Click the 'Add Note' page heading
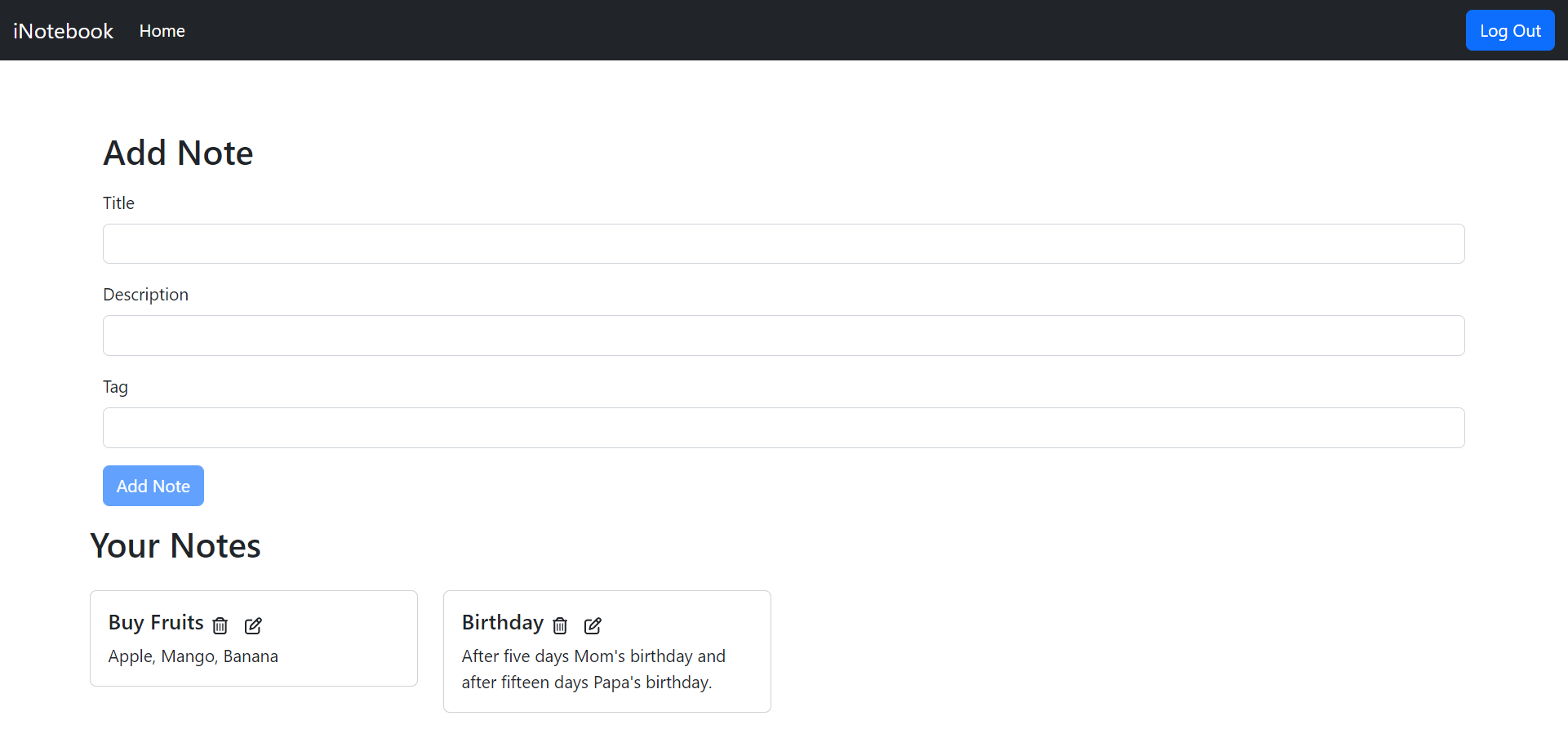 pyautogui.click(x=178, y=153)
